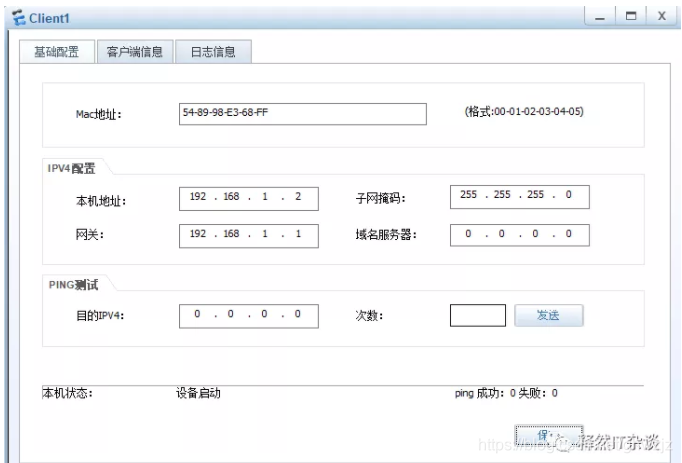Switch to the 基础配置 tab
This screenshot has width=682, height=463.
coord(57,52)
